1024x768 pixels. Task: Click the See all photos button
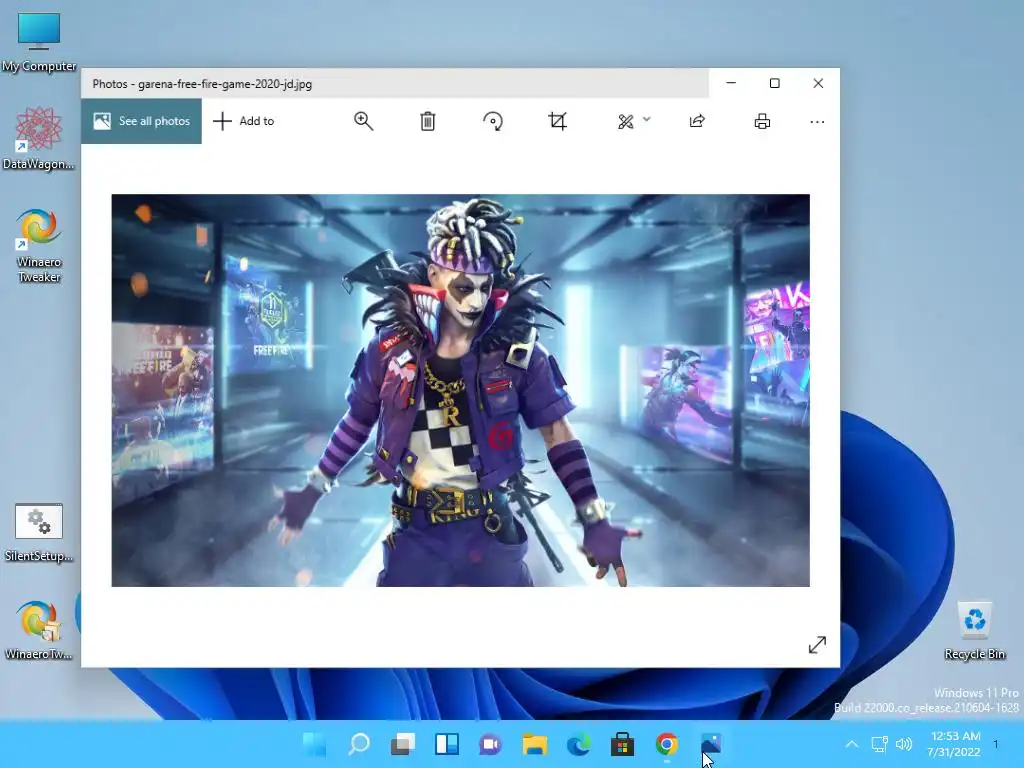(x=142, y=121)
